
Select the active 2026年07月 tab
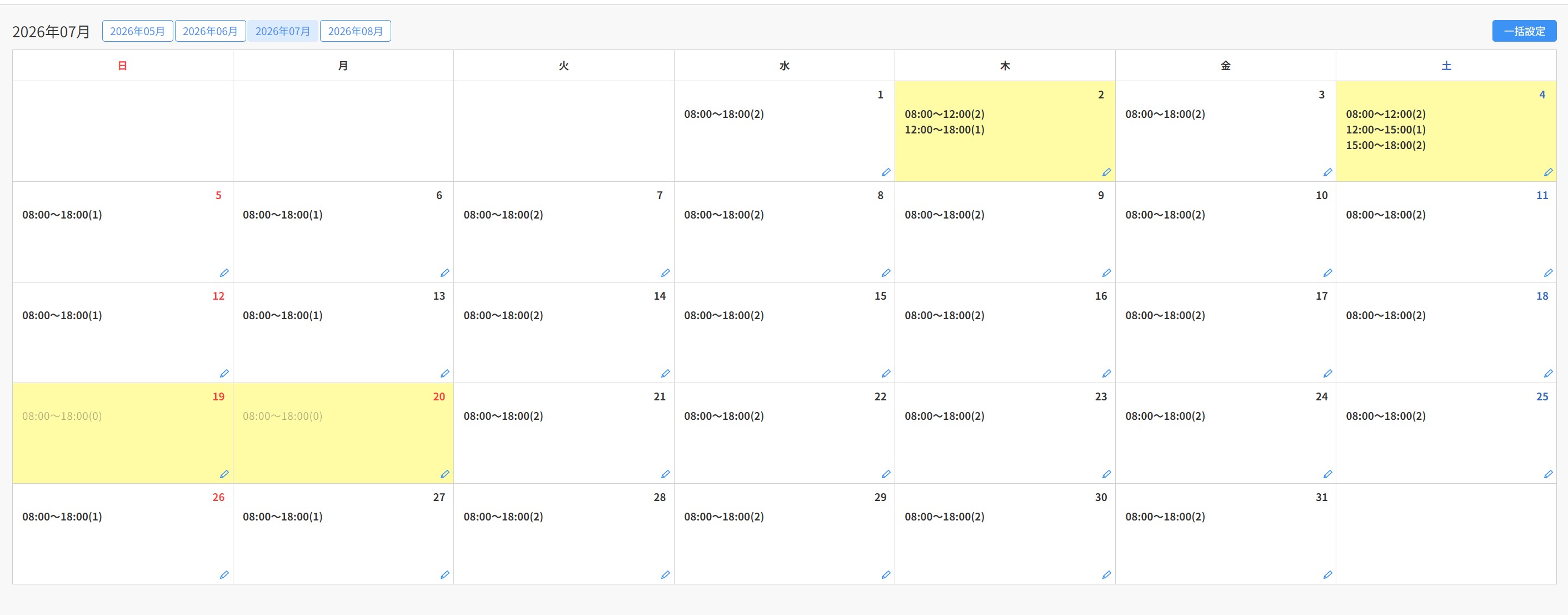[282, 31]
